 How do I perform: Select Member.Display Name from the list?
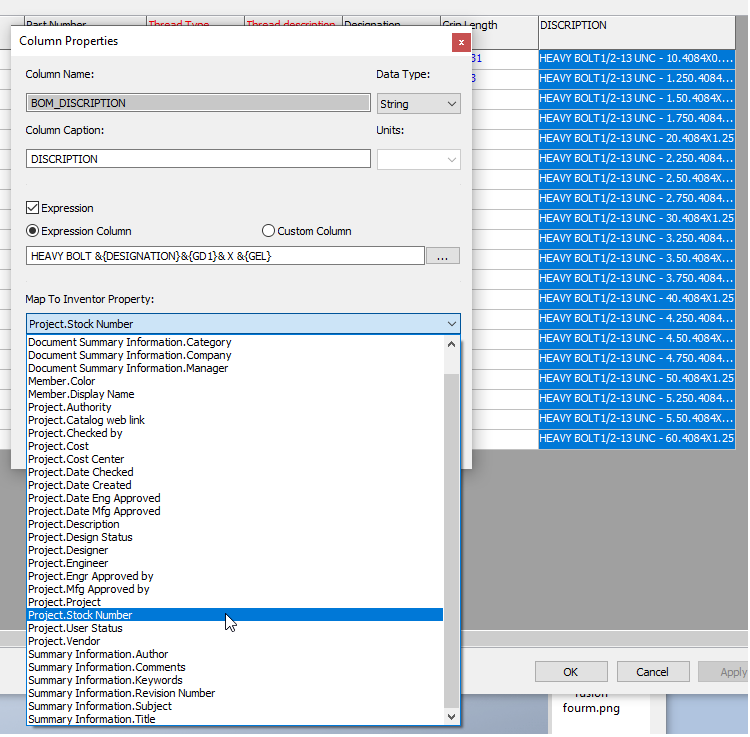click(235, 394)
